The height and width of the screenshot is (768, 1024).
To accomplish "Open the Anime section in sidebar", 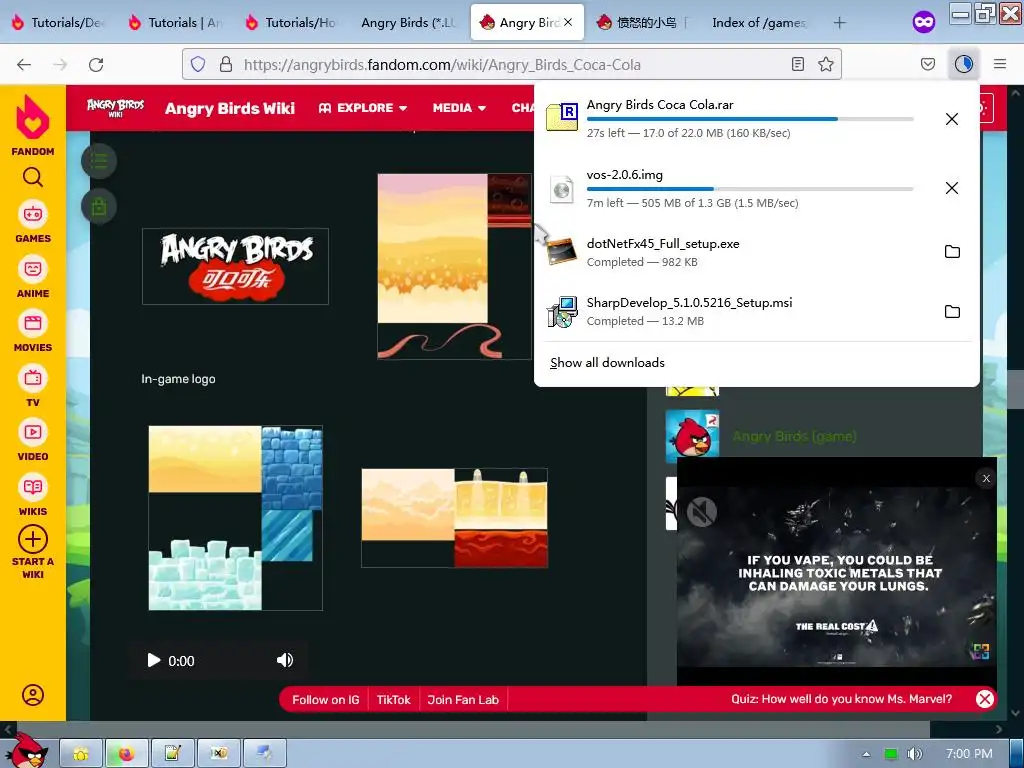I will click(33, 278).
